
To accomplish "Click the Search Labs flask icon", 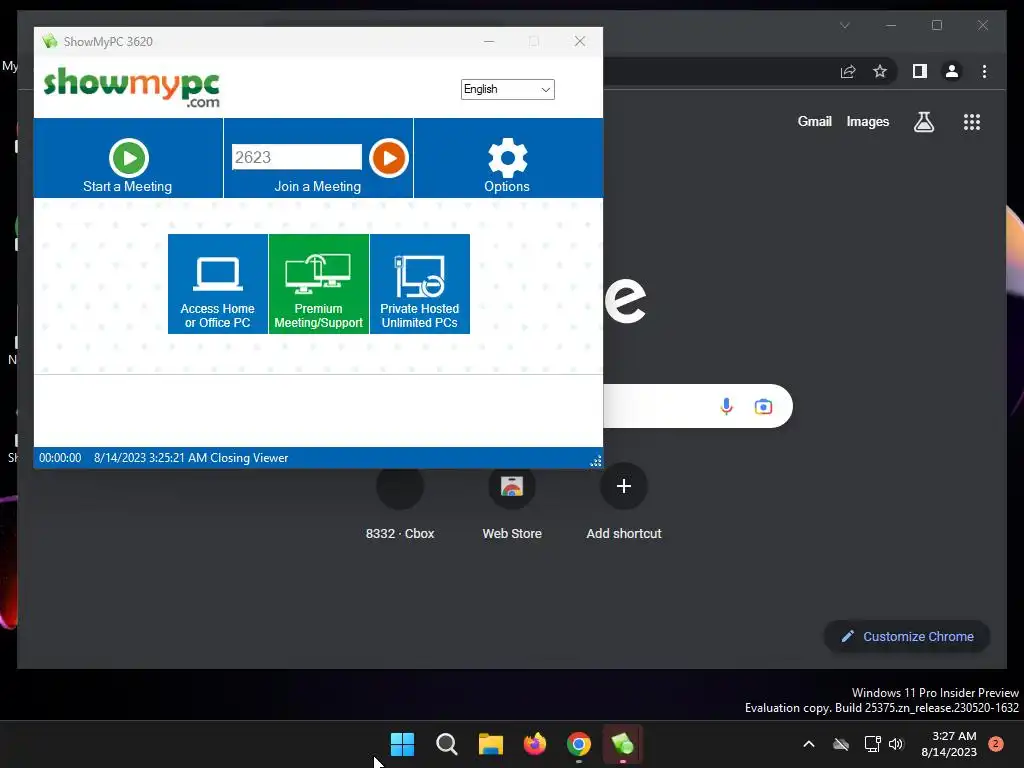I will (923, 121).
